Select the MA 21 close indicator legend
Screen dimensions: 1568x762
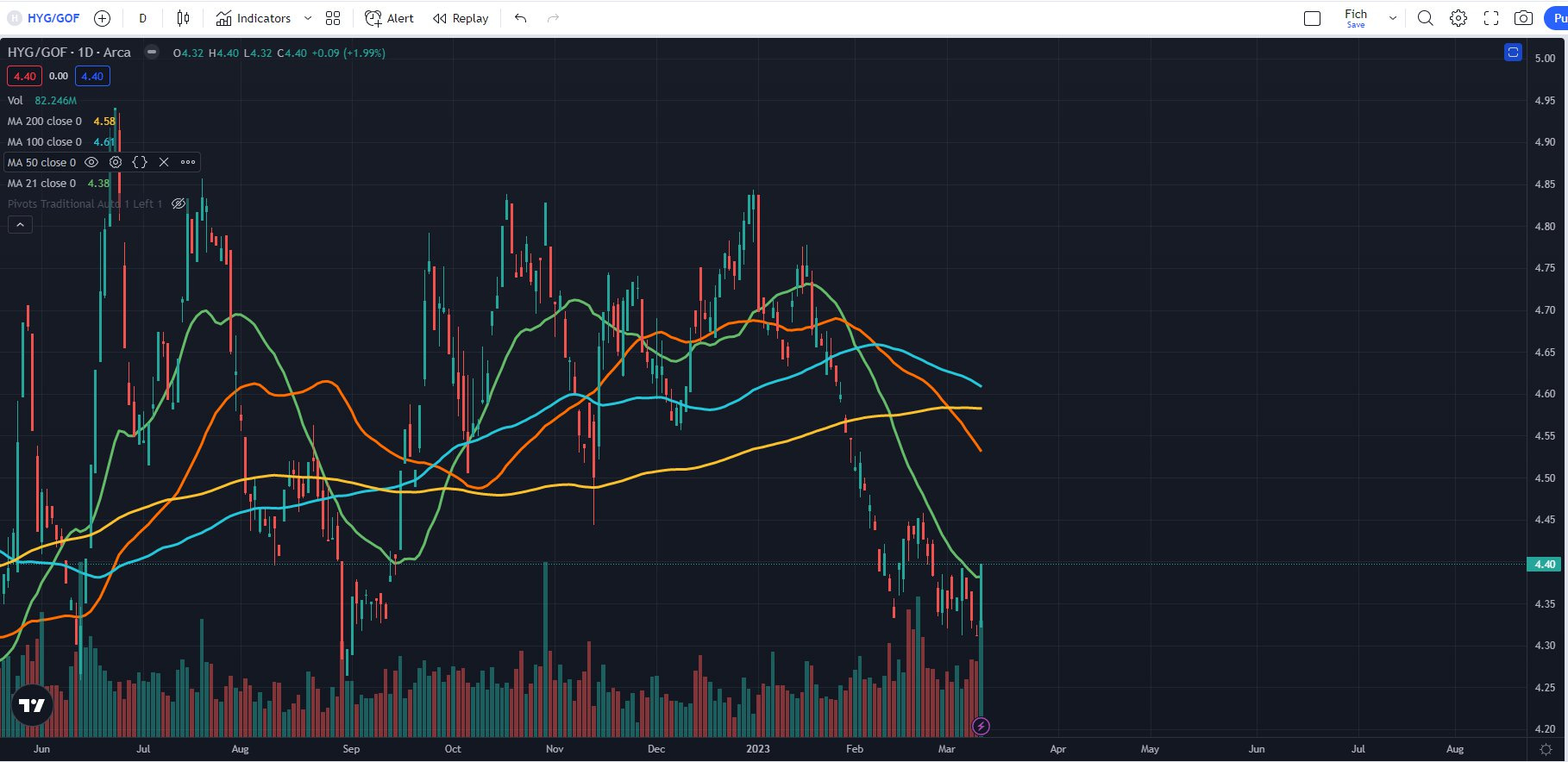click(41, 184)
